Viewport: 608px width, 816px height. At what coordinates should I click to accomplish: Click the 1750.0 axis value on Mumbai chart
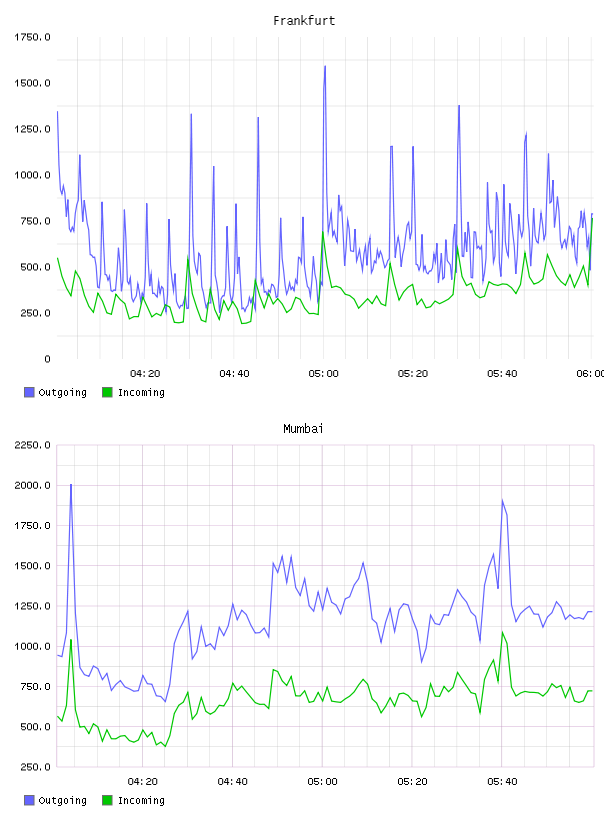(x=32, y=526)
